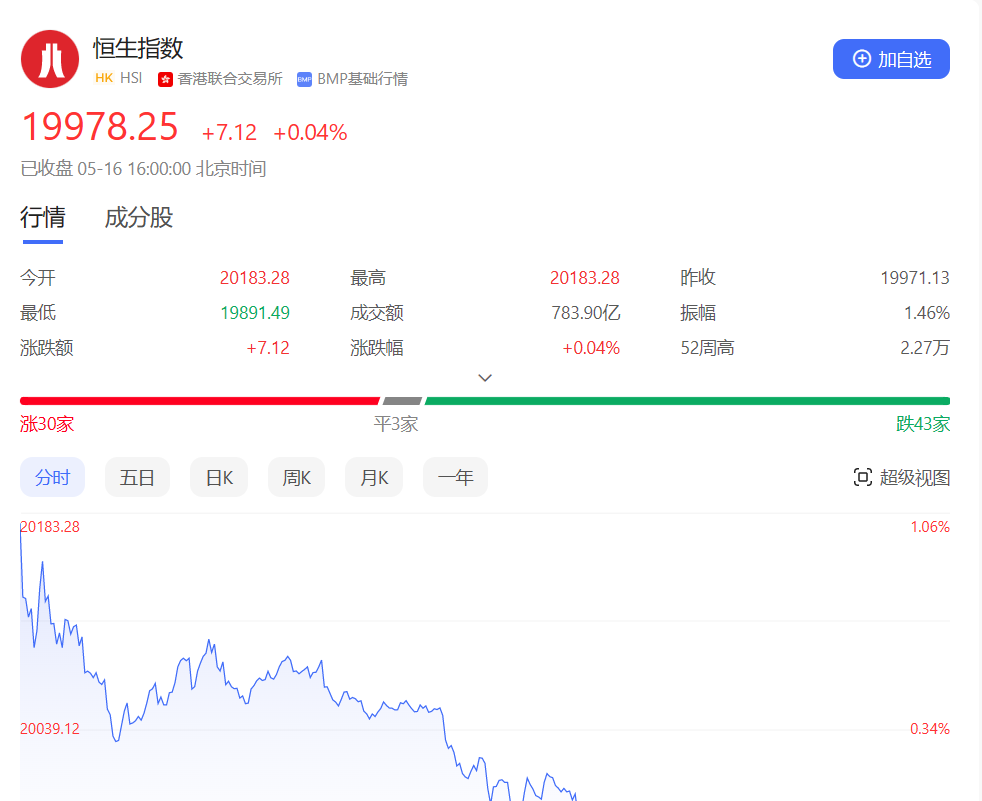982x801 pixels.
Task: Click the green 跌43家 decliners bar
Action: [x=687, y=401]
